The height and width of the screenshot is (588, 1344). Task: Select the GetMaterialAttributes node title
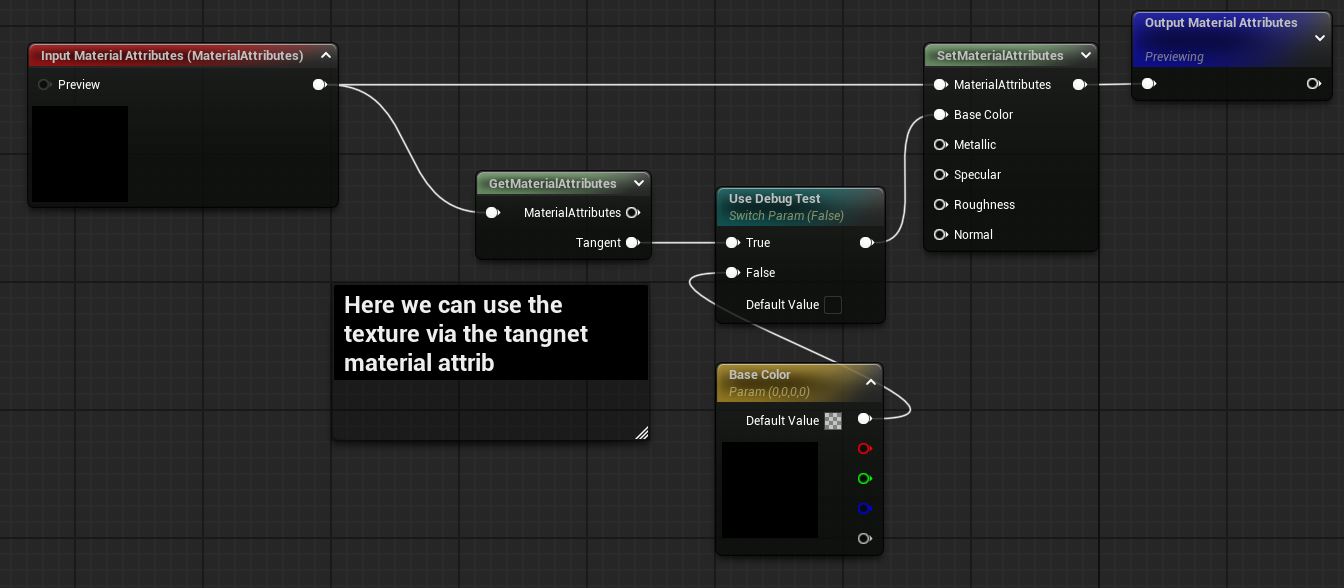[x=553, y=184]
